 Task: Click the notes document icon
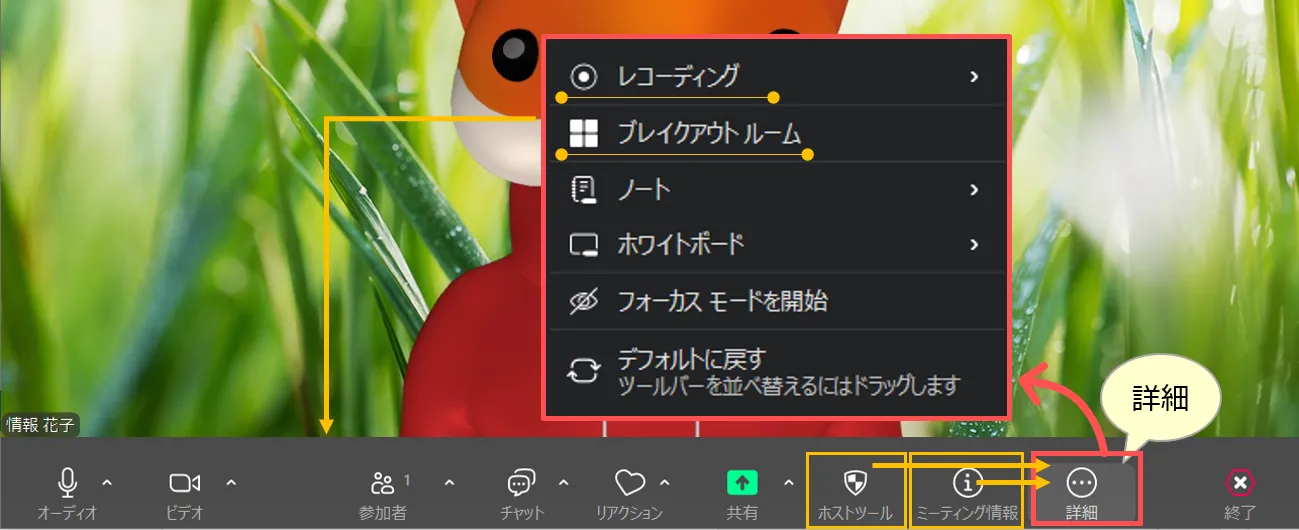pos(583,189)
